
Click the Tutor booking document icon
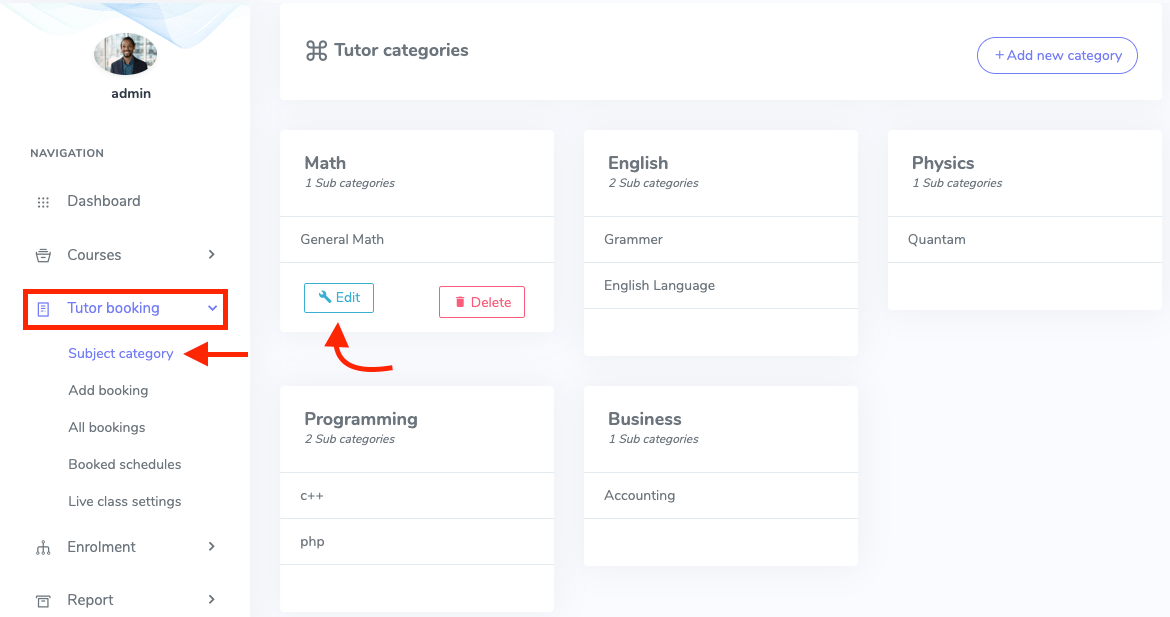[x=43, y=309]
